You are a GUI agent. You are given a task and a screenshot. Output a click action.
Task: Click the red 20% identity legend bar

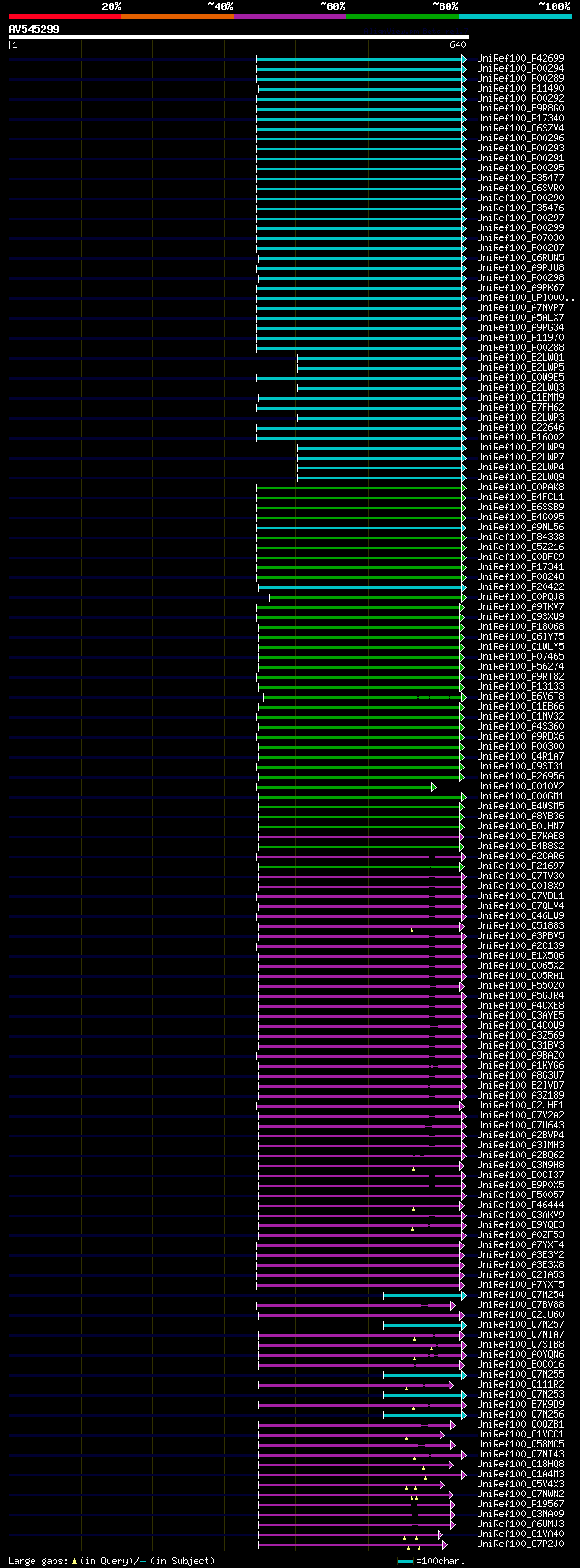coord(65,16)
